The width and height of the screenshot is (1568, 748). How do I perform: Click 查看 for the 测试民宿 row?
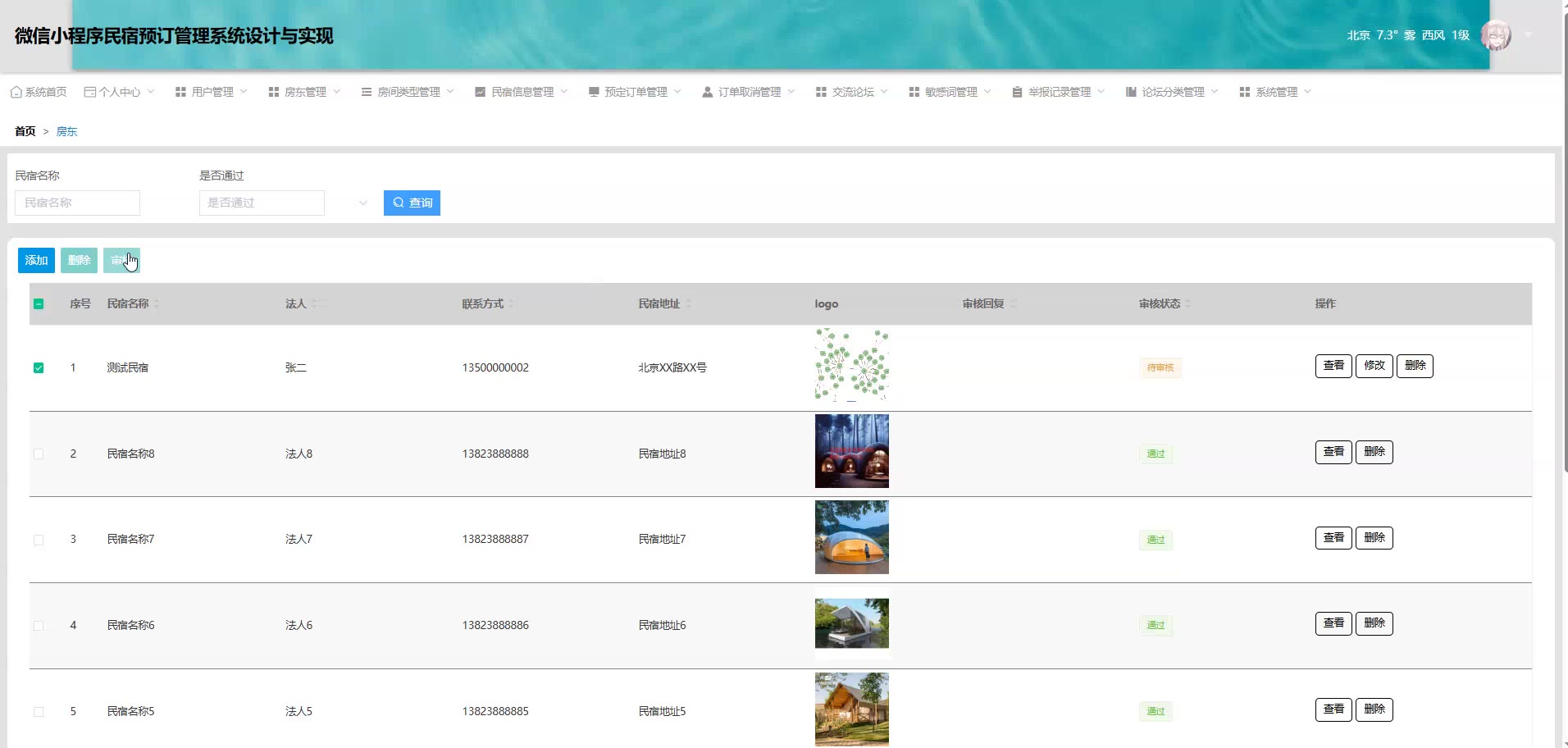click(1333, 366)
